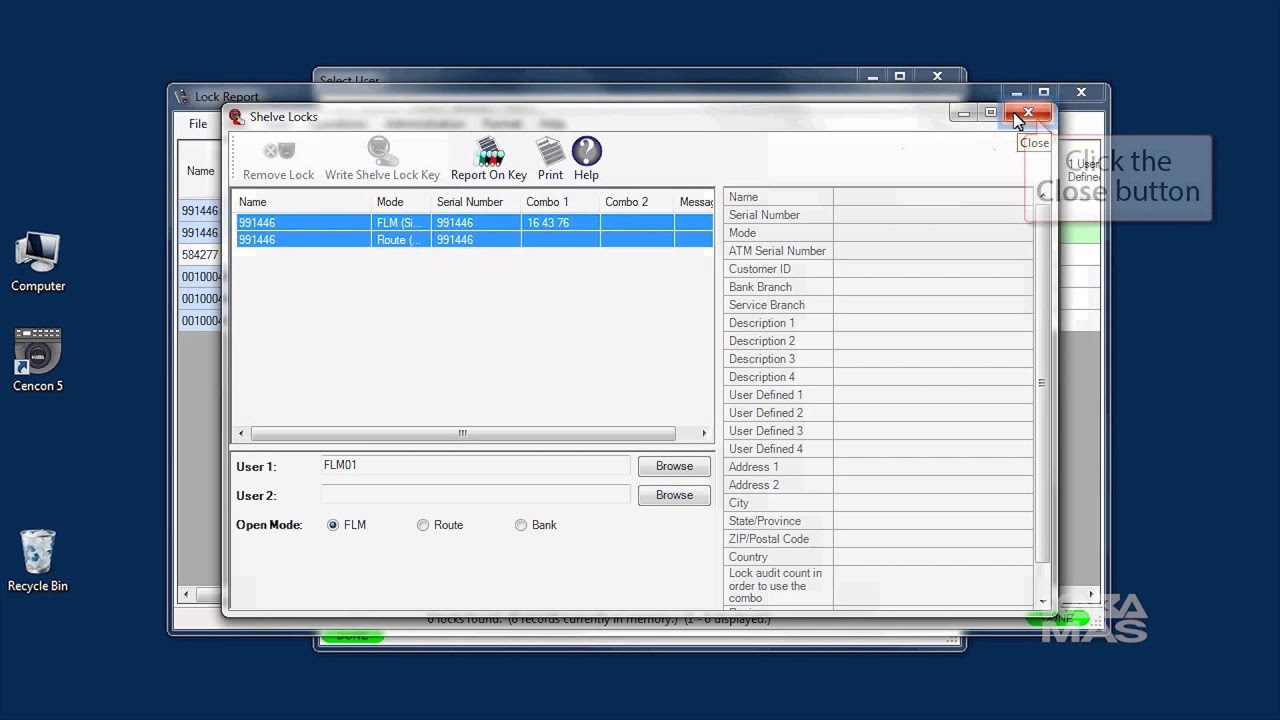Click Browse button next to User 2

(x=674, y=495)
